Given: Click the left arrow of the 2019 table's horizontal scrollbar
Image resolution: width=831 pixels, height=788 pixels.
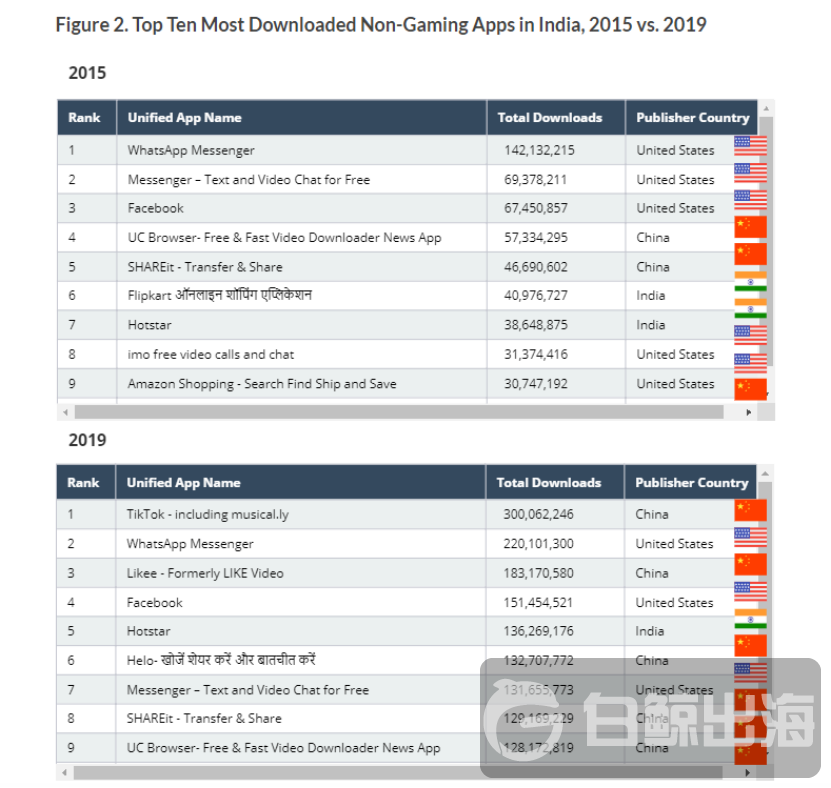Looking at the screenshot, I should click(x=64, y=773).
